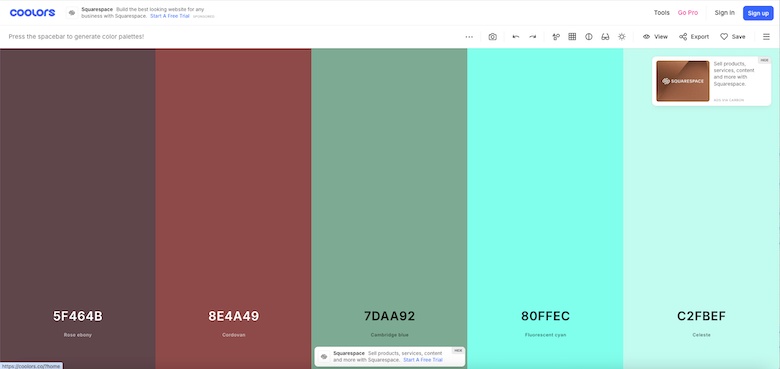Image resolution: width=780 pixels, height=369 pixels.
Task: Click the Squarespace ad icon in the header
Action: [x=72, y=13]
